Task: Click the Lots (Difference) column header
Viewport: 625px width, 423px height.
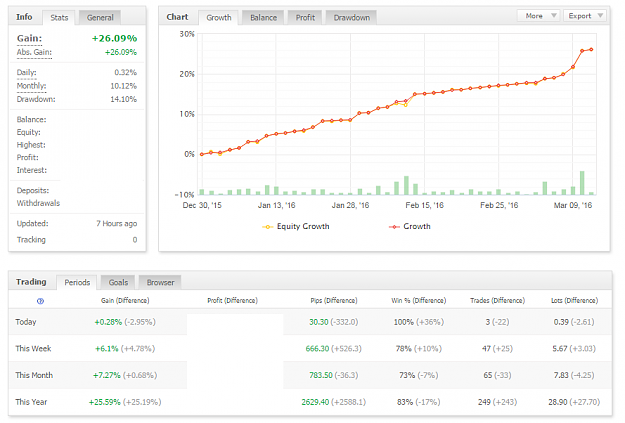Action: (x=574, y=301)
